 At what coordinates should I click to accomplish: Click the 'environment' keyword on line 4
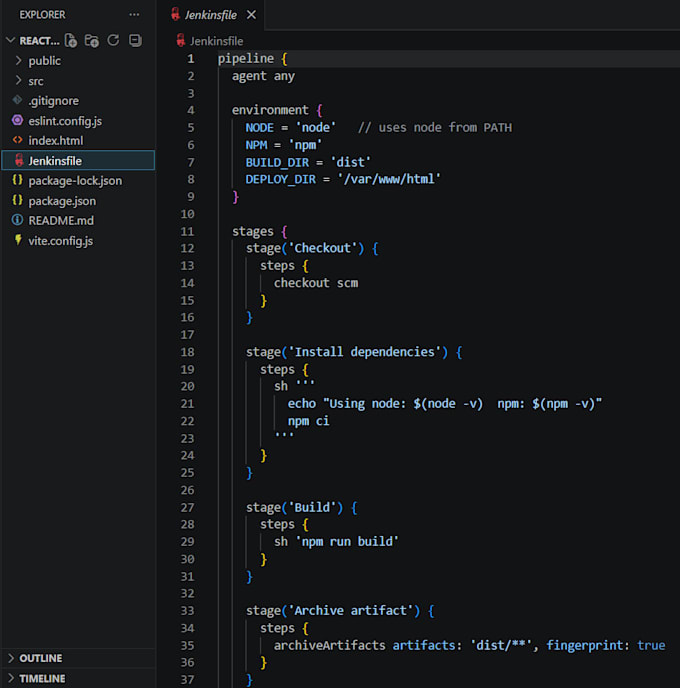pos(270,110)
